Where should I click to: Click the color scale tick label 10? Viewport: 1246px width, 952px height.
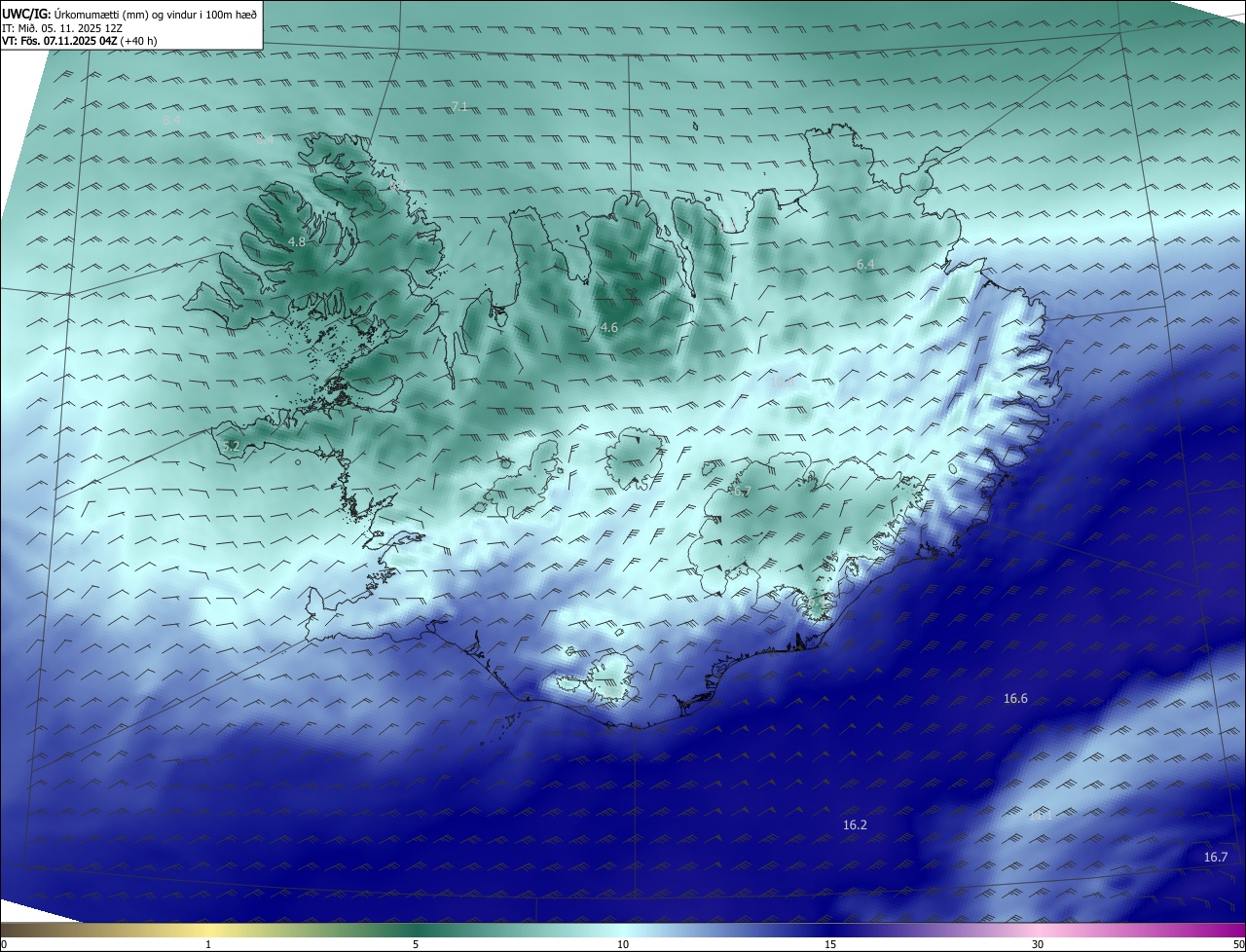pyautogui.click(x=623, y=944)
